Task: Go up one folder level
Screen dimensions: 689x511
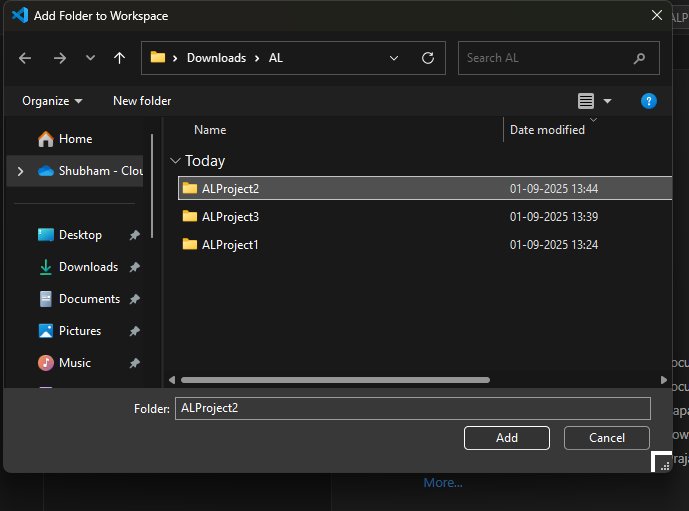Action: click(120, 58)
